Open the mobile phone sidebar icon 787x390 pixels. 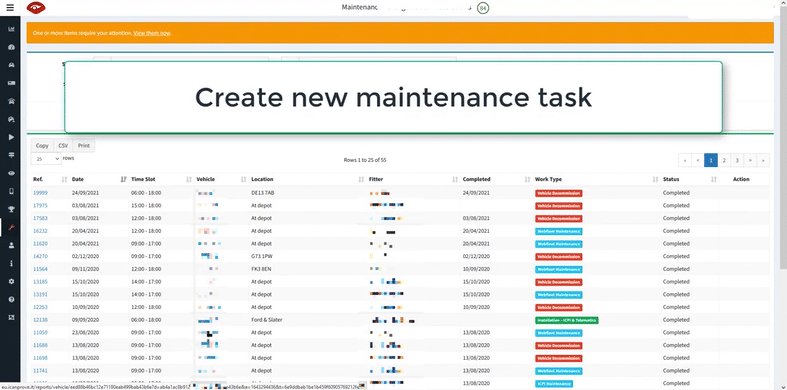[11, 191]
